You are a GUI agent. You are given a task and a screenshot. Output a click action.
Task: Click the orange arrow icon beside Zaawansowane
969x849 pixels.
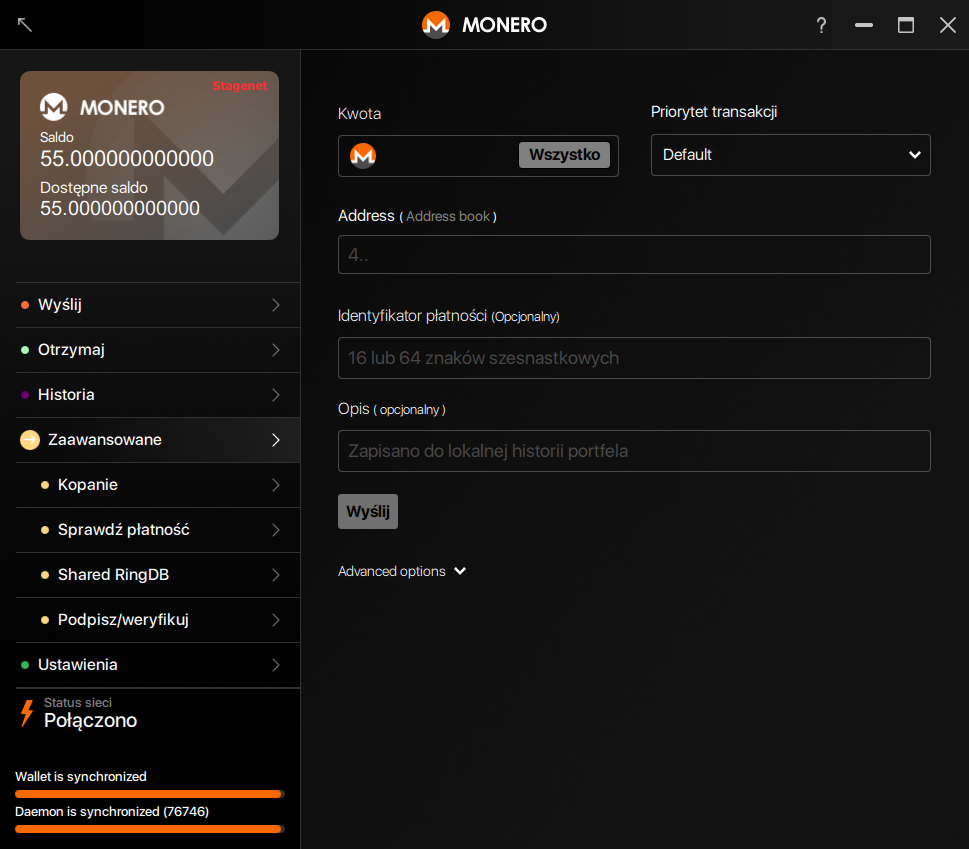(30, 440)
